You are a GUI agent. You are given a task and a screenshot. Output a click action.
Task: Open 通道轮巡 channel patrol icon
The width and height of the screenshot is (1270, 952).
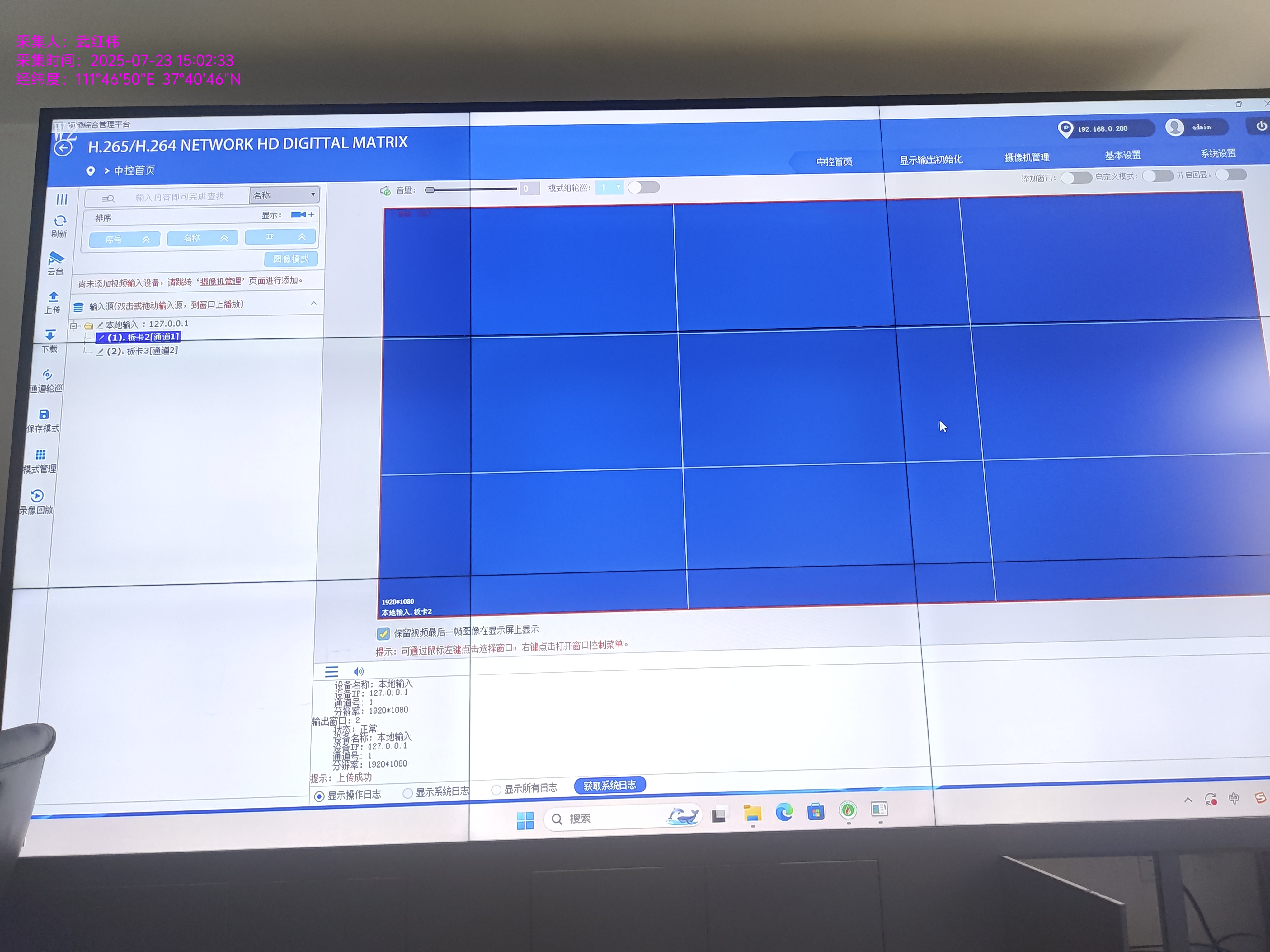pyautogui.click(x=47, y=375)
